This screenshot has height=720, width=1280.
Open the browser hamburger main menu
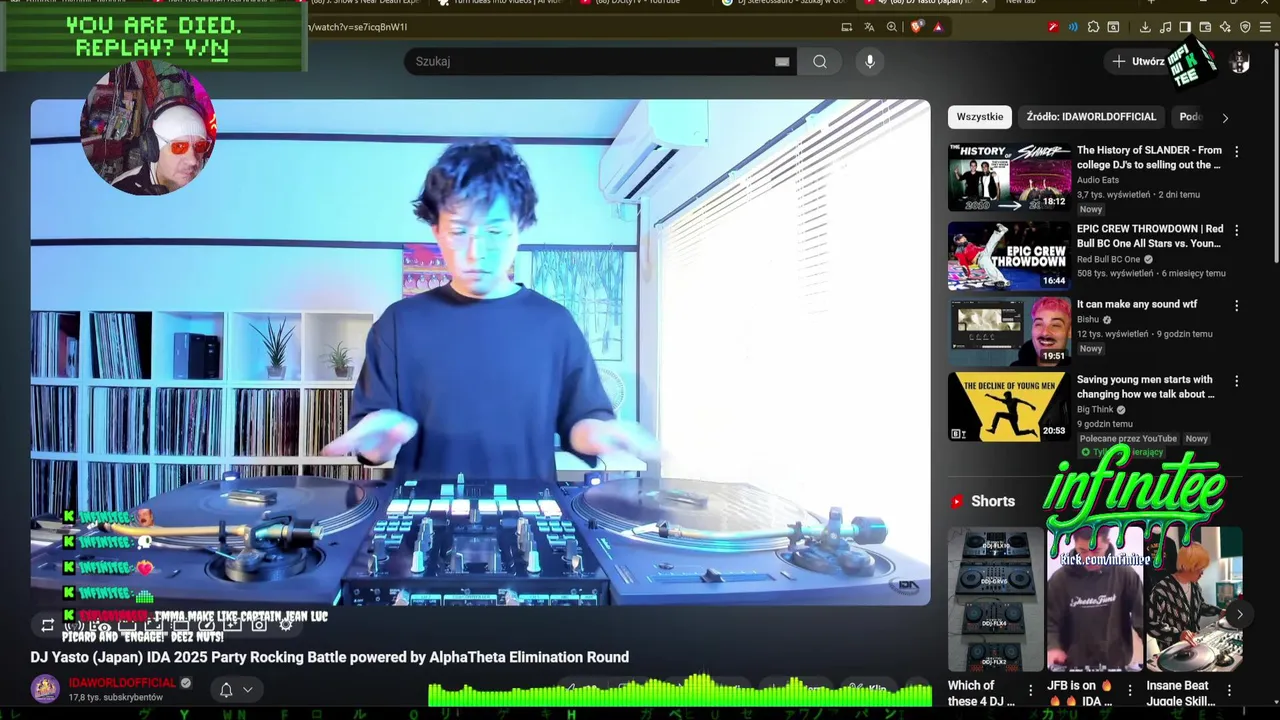1265,27
